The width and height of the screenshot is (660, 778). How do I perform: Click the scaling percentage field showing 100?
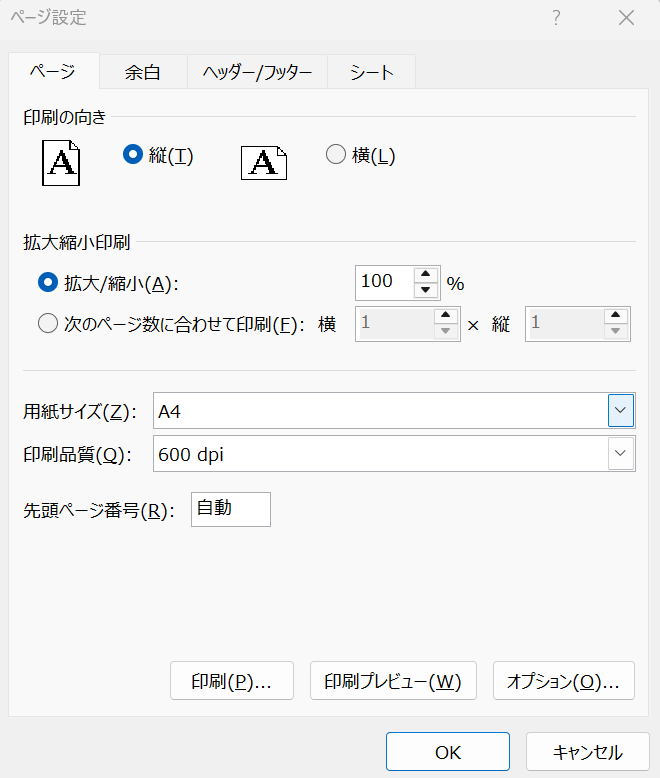(x=384, y=282)
